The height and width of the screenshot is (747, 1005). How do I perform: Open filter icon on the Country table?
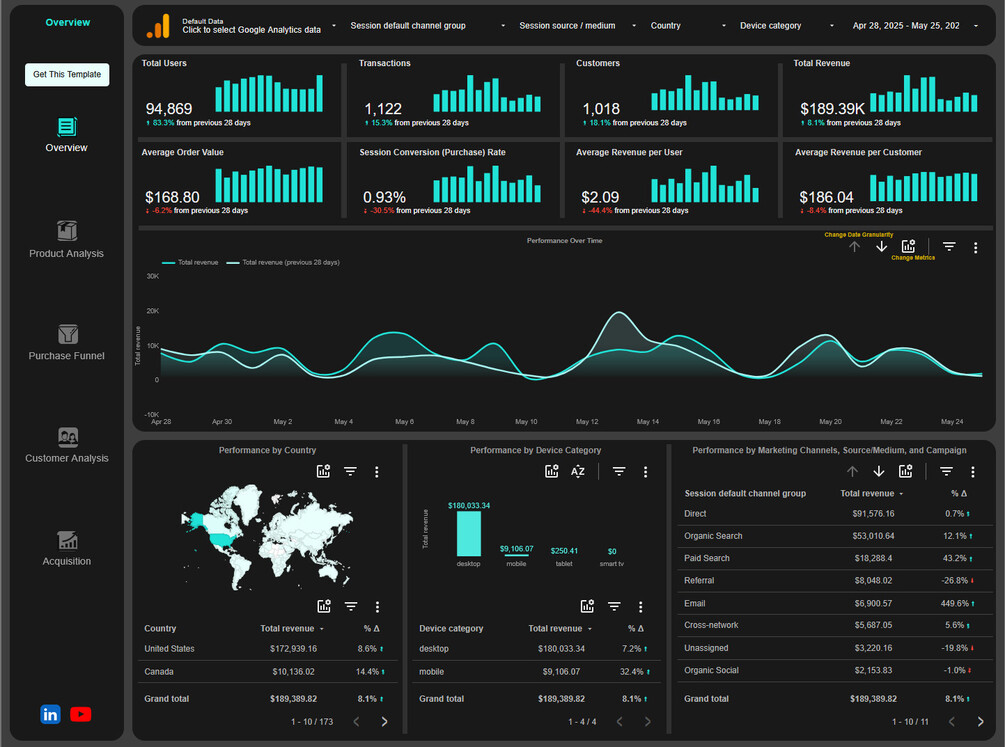pyautogui.click(x=351, y=606)
